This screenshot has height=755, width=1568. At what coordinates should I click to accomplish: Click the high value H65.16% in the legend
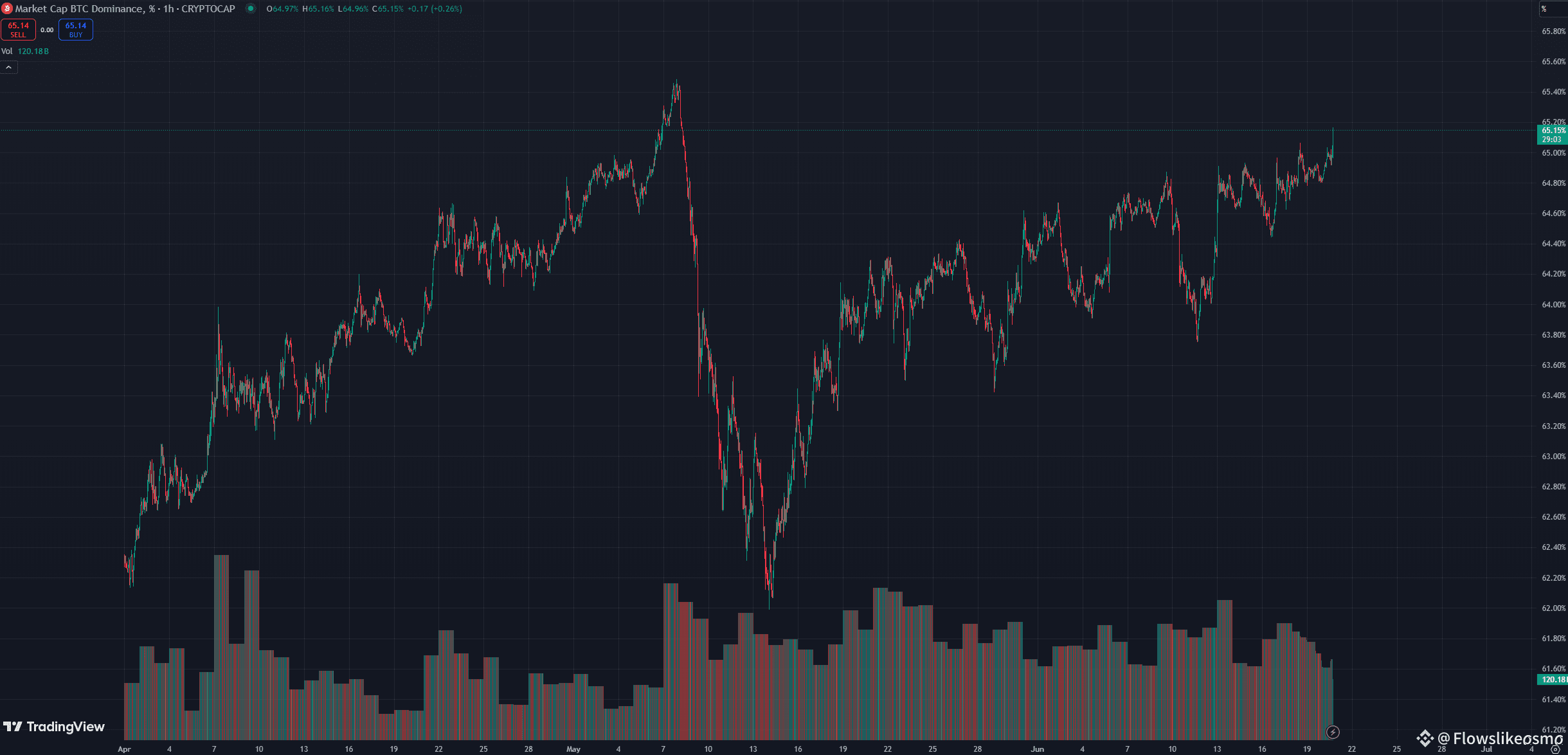point(318,9)
